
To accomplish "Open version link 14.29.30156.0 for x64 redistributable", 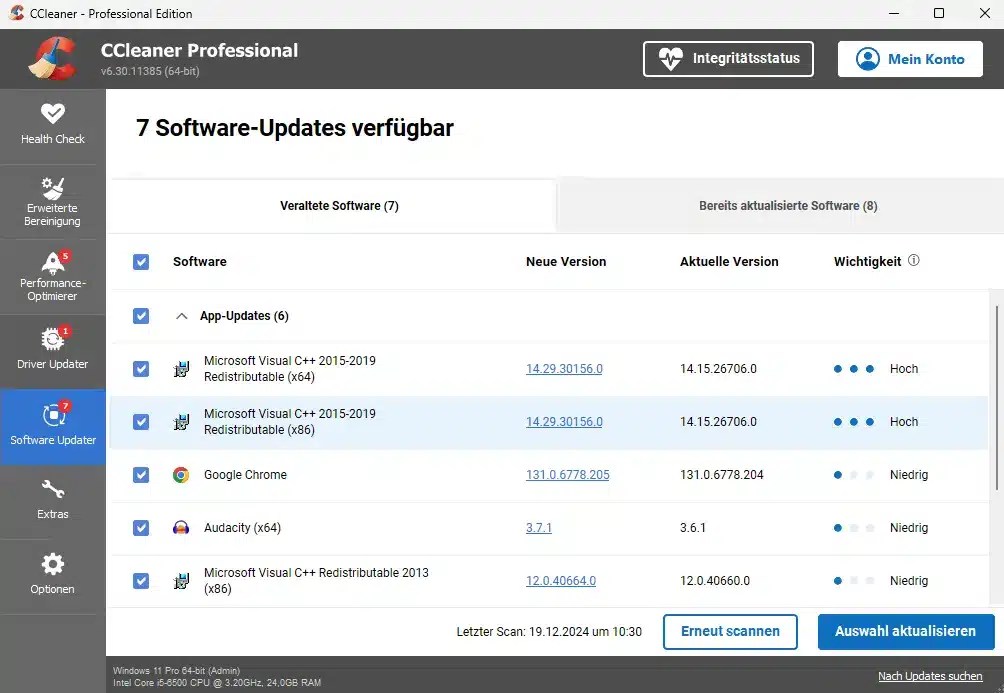I will [x=564, y=369].
